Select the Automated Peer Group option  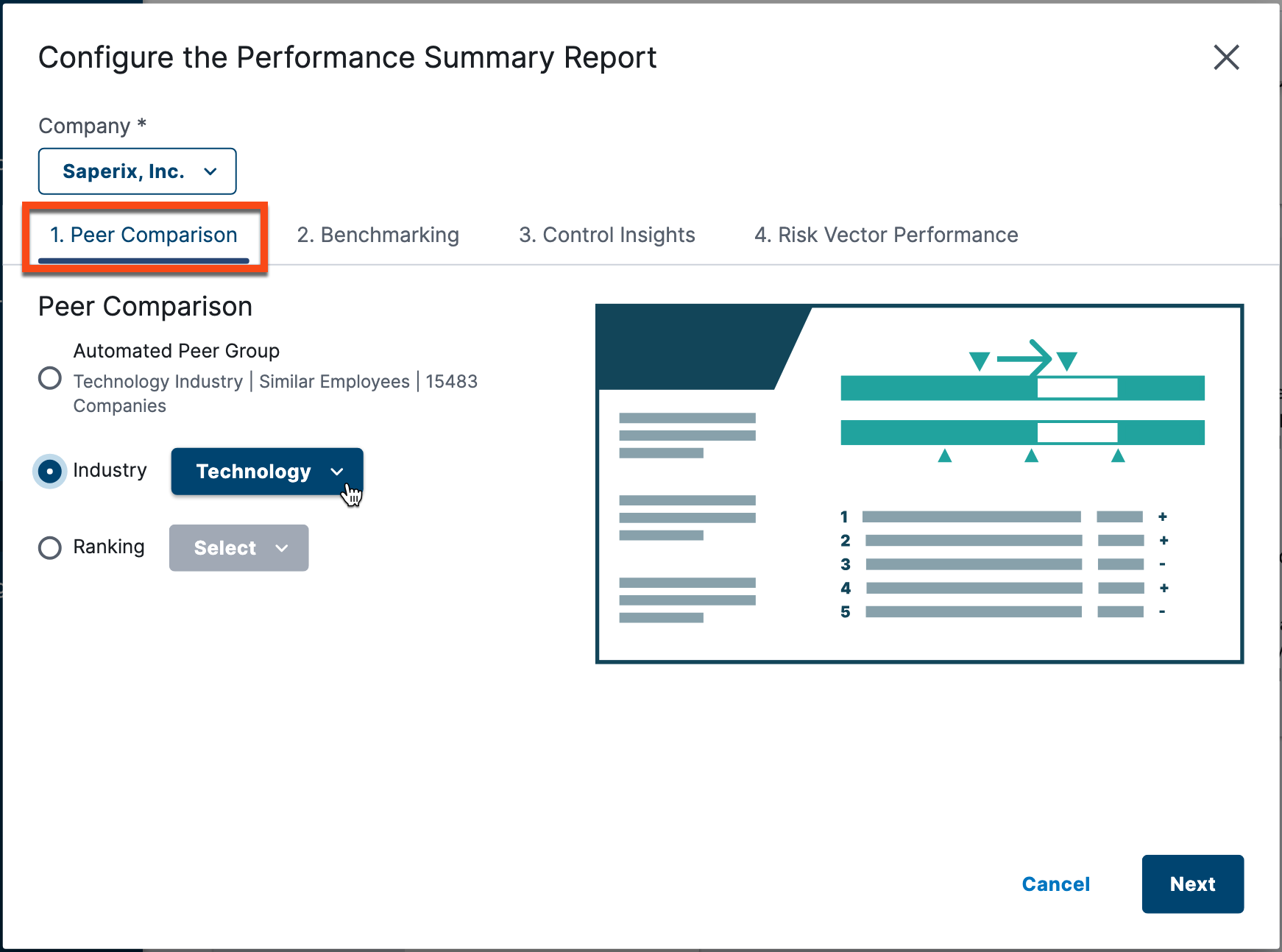click(49, 378)
